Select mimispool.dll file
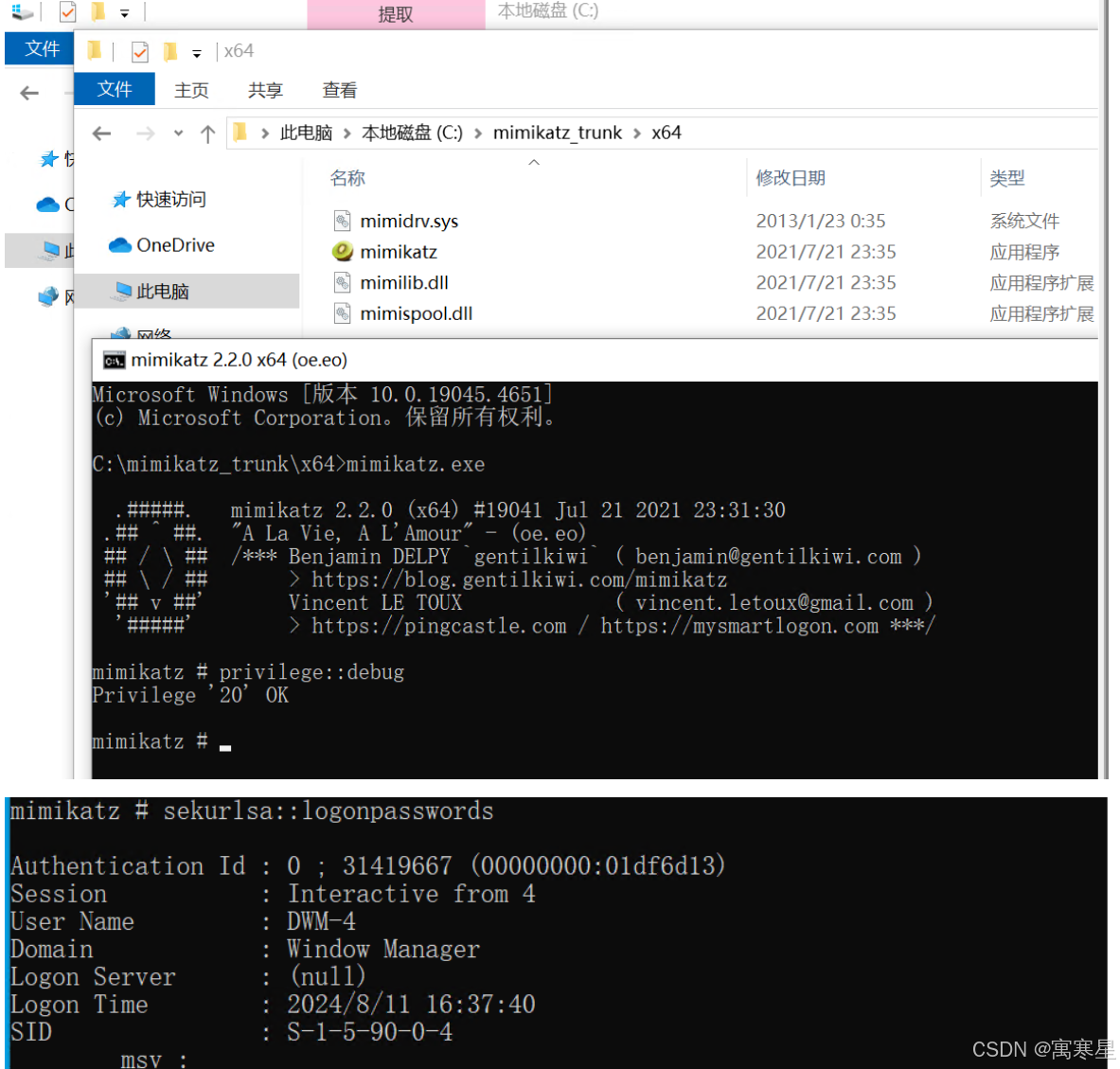 [x=416, y=313]
